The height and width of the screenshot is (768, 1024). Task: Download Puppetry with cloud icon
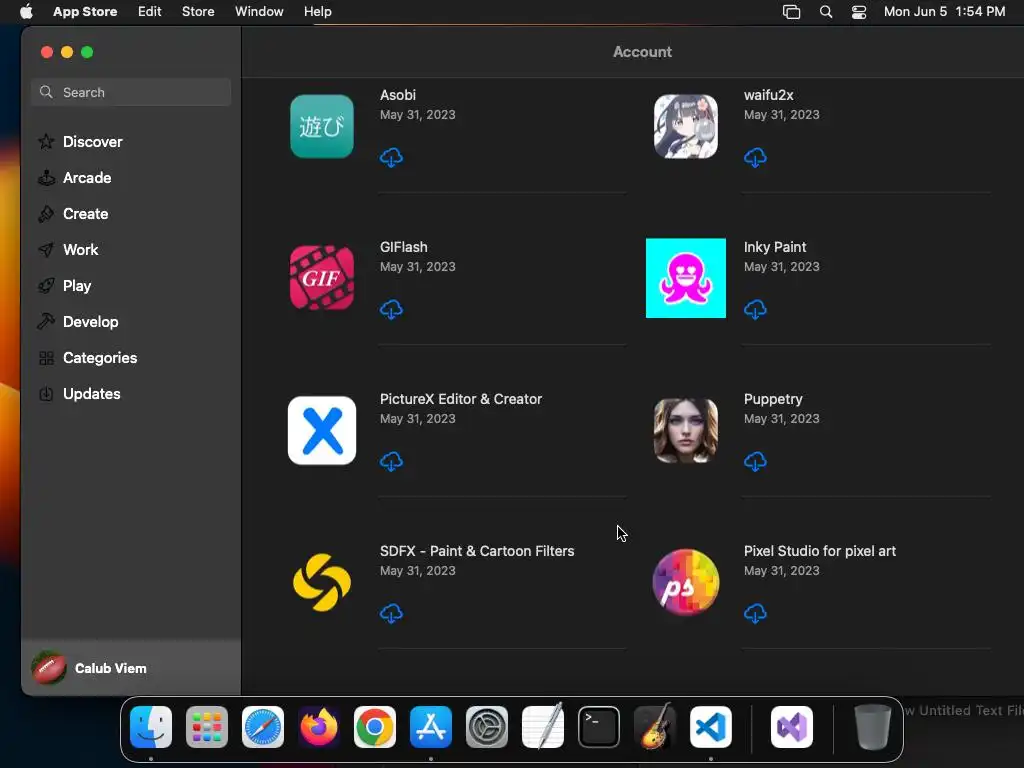pos(755,462)
